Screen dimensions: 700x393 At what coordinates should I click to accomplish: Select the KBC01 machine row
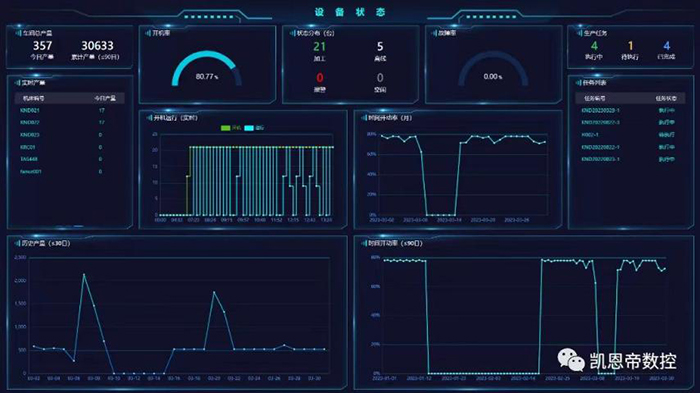70,147
